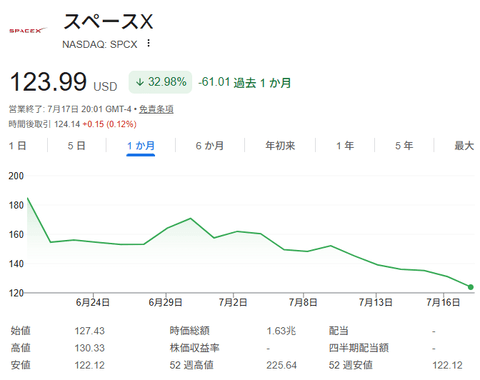Image resolution: width=480 pixels, height=380 pixels.
Task: Click the 7月8日 axis label
Action: [303, 302]
